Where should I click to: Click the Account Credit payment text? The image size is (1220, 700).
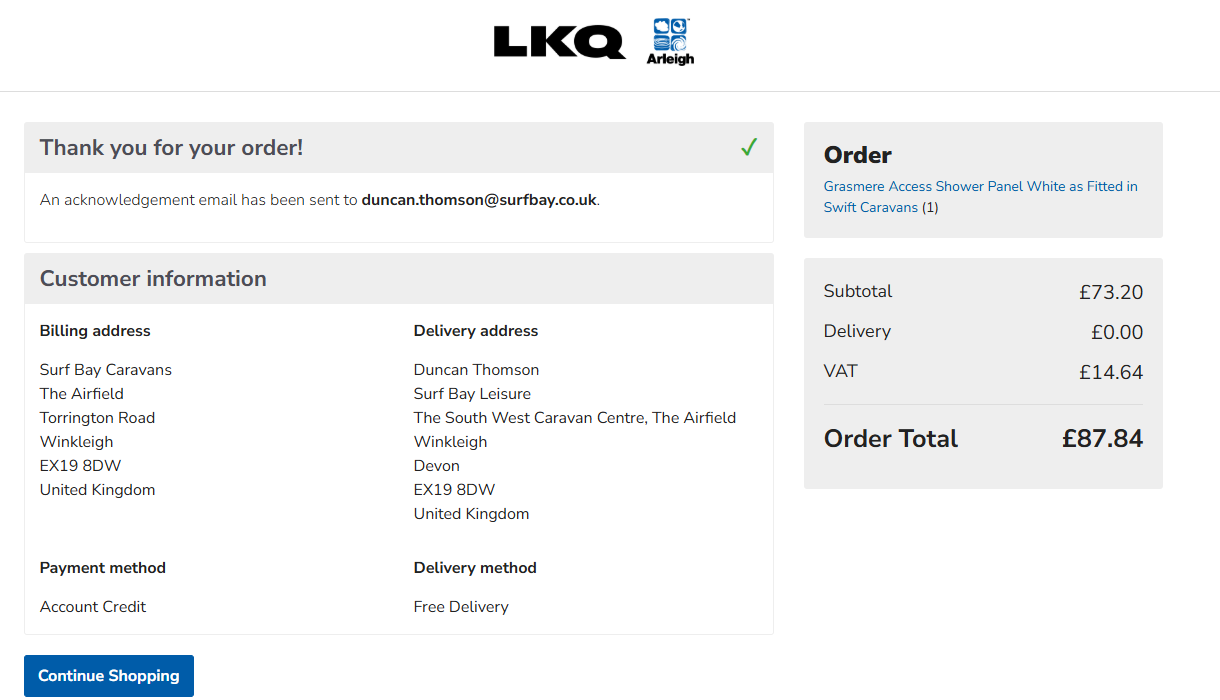click(93, 607)
